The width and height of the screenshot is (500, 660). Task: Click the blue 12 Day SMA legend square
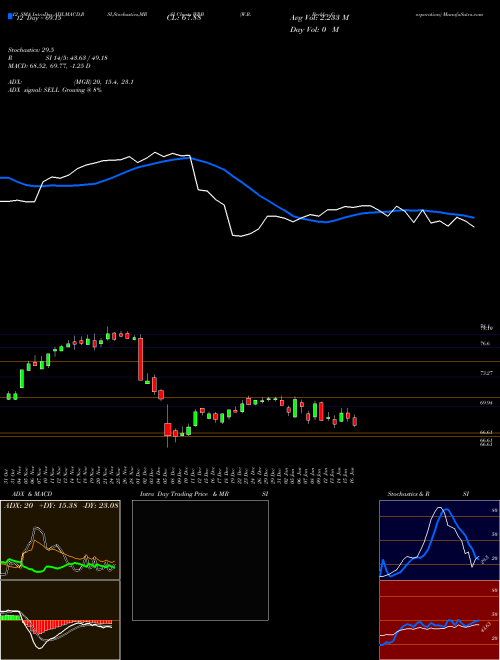tap(10, 17)
